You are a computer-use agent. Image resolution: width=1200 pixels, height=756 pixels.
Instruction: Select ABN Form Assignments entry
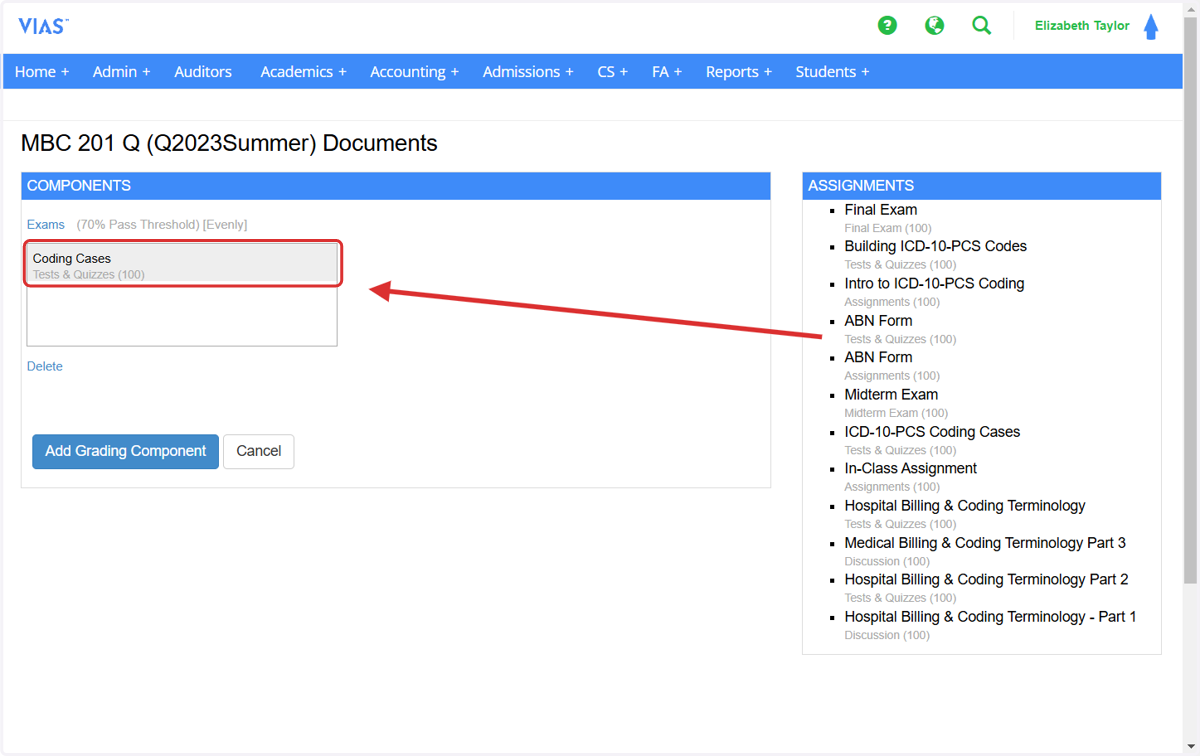(x=878, y=357)
